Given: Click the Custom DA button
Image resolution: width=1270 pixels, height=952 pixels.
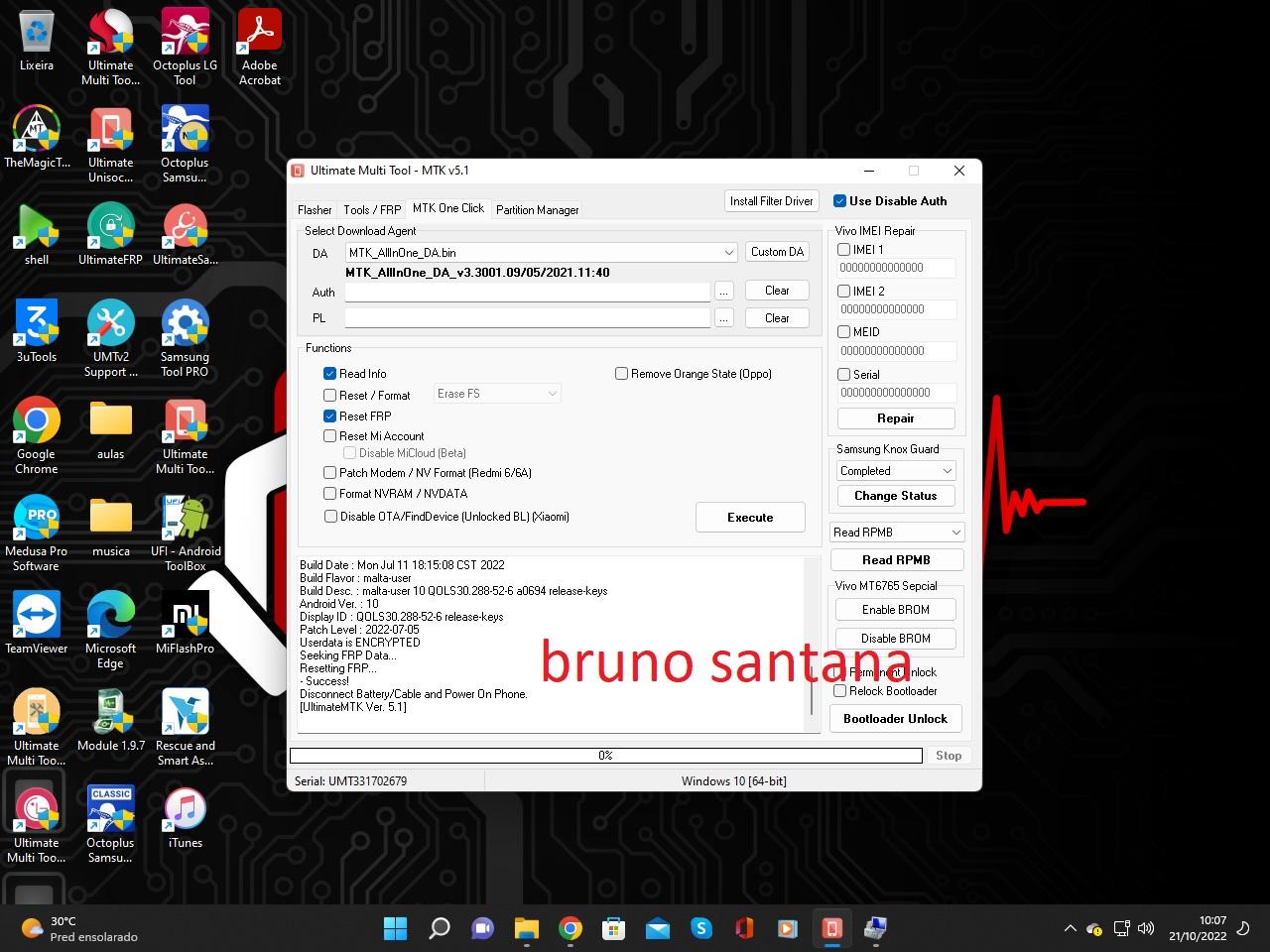Looking at the screenshot, I should click(x=777, y=252).
